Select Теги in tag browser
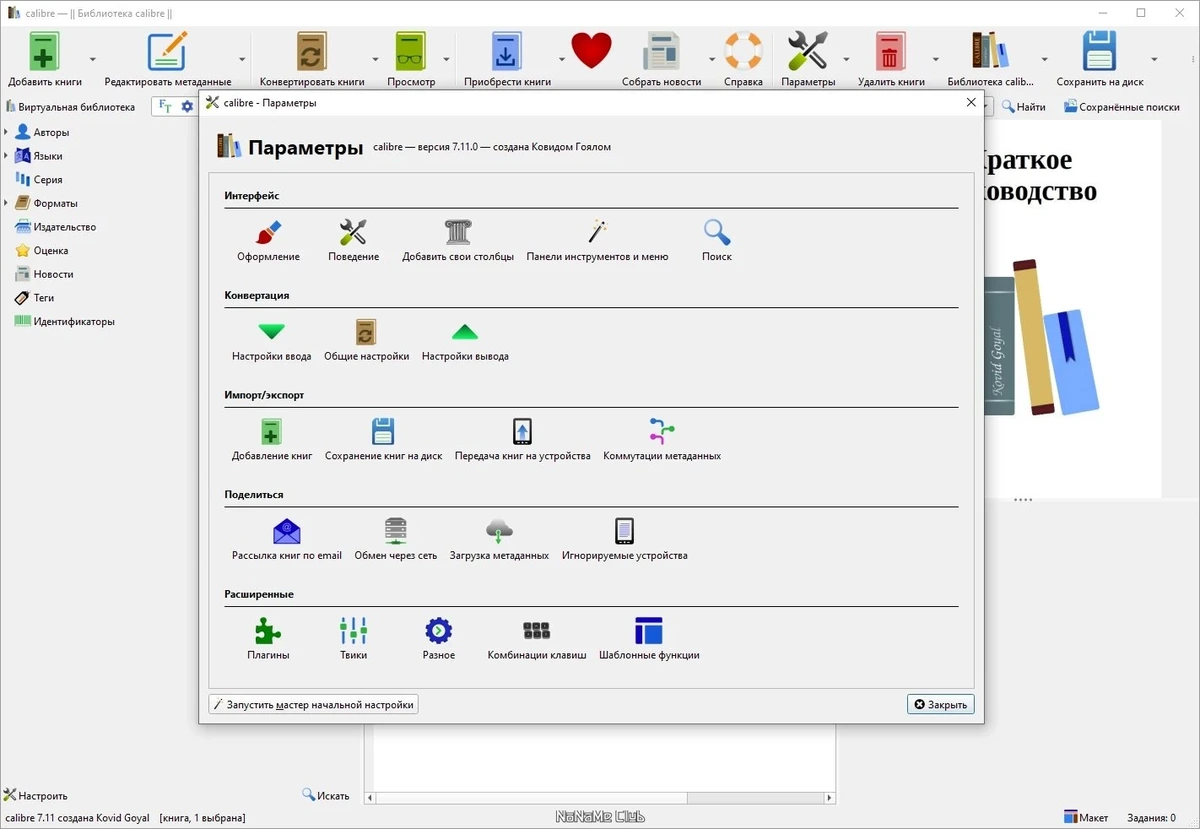Image resolution: width=1200 pixels, height=829 pixels. point(34,298)
